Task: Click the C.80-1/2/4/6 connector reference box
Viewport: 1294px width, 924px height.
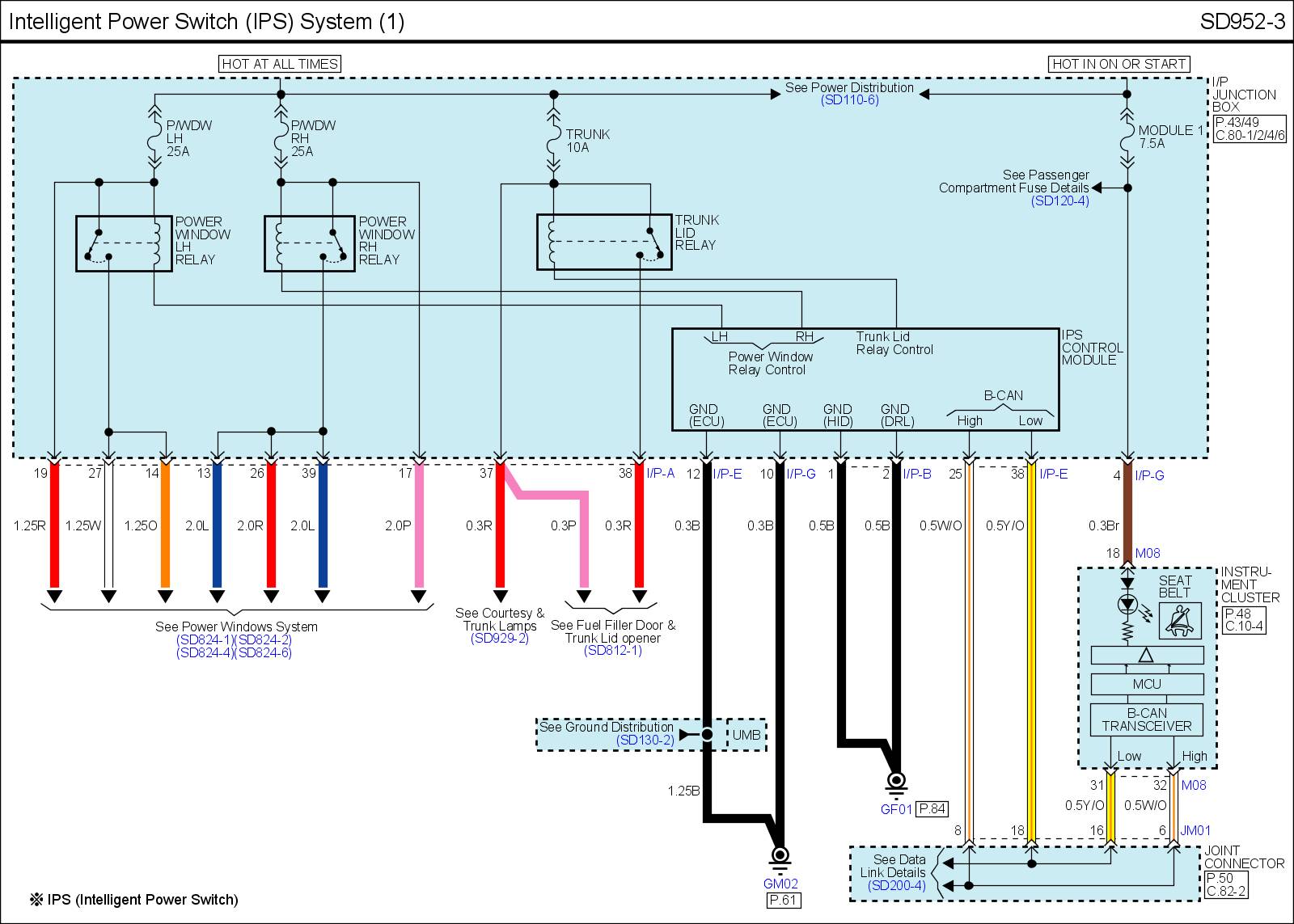Action: pyautogui.click(x=1250, y=136)
